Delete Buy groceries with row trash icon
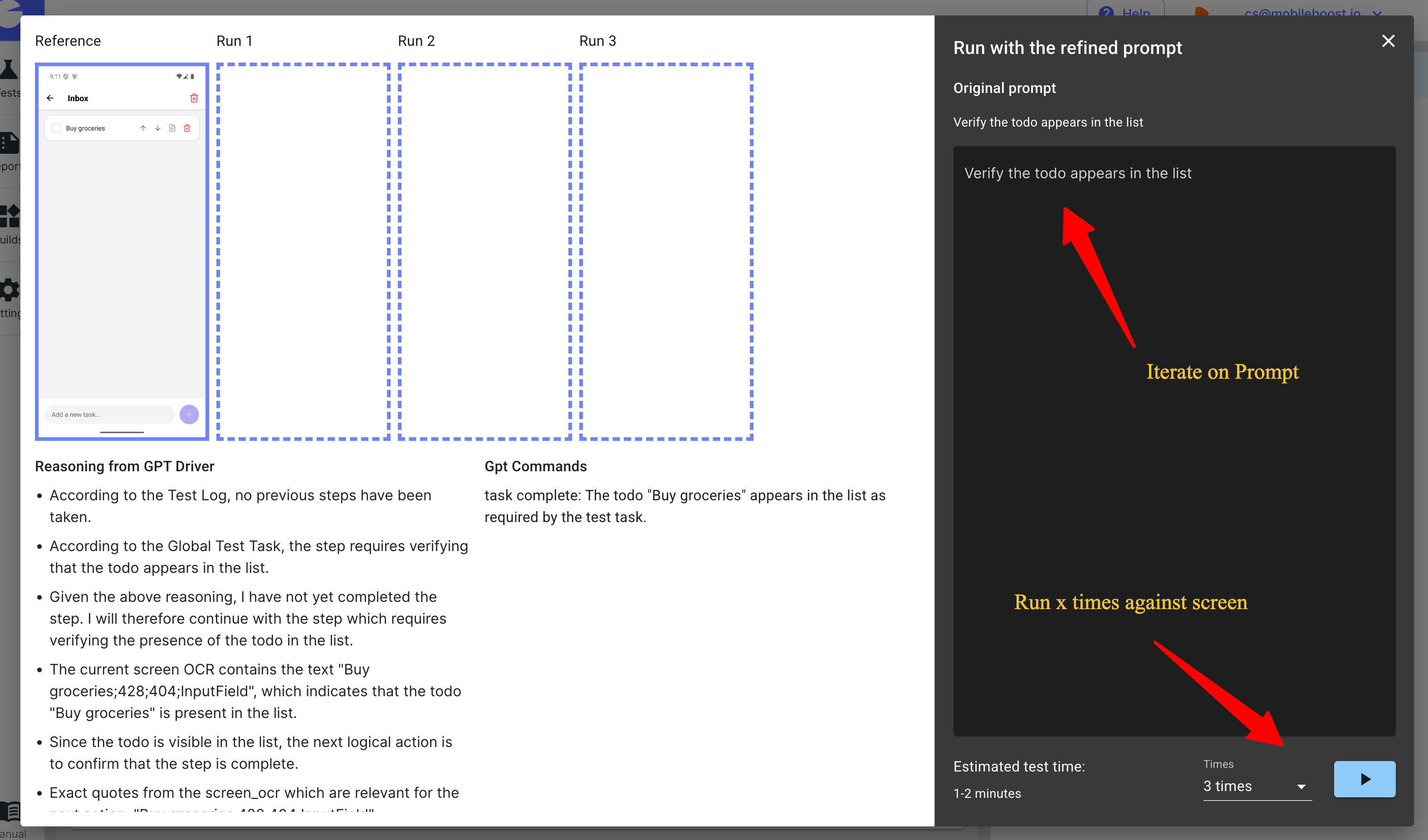 [187, 128]
